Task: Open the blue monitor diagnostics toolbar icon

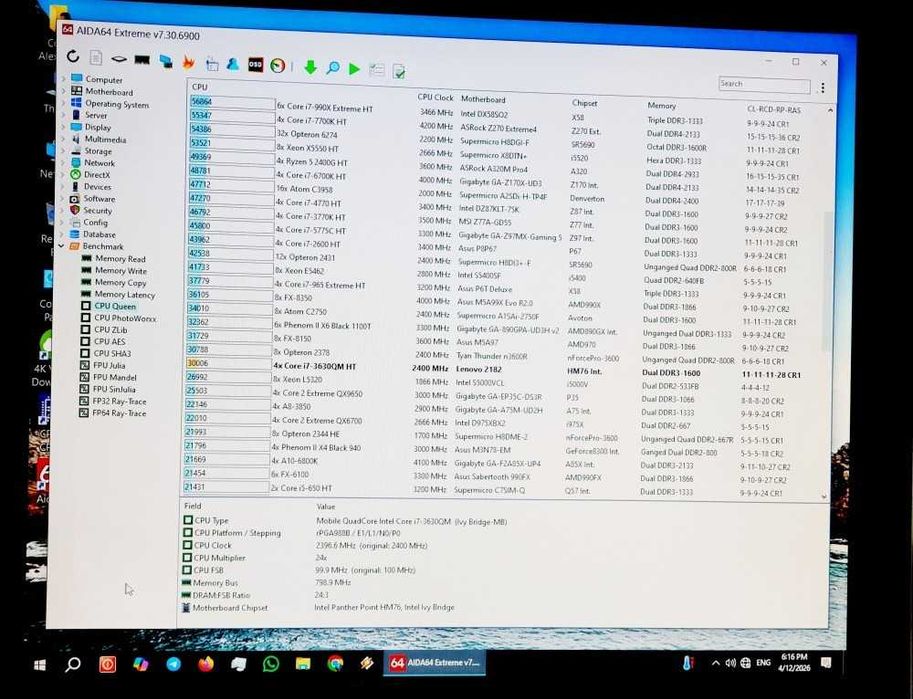Action: [165, 61]
